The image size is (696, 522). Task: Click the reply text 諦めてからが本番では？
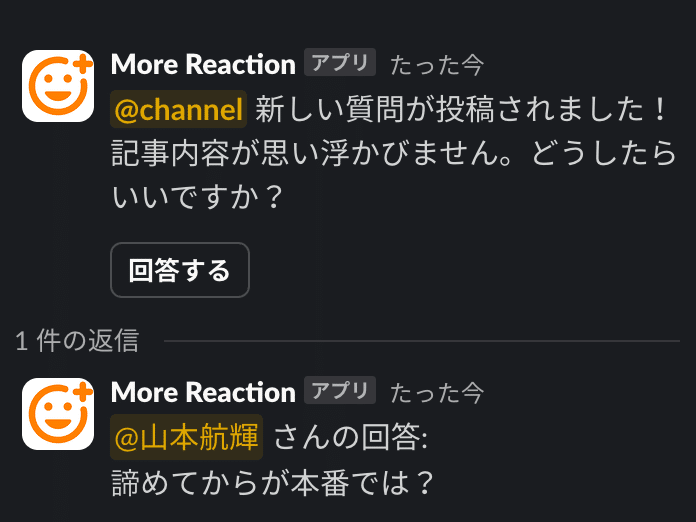click(x=274, y=482)
